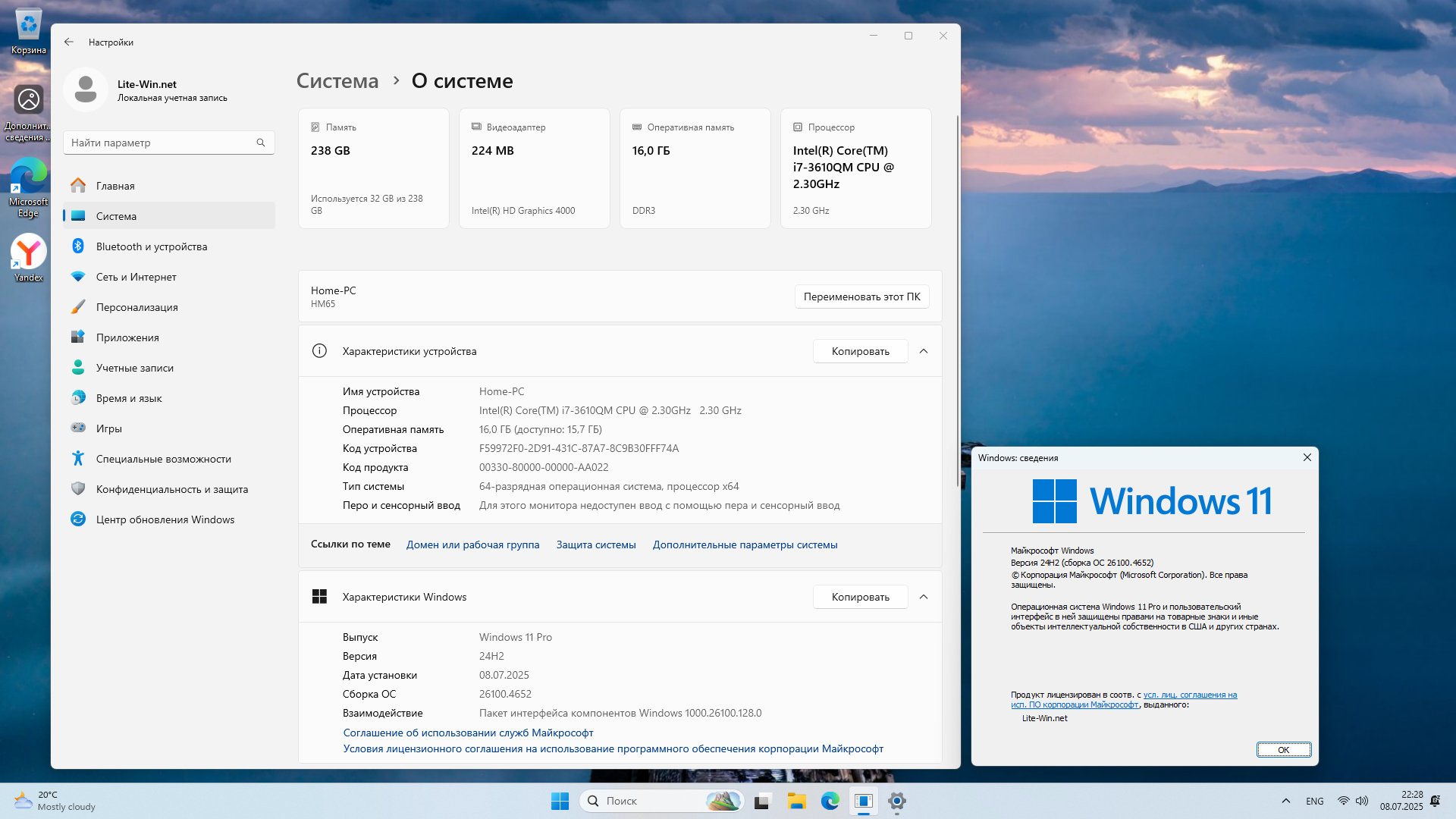The width and height of the screenshot is (1456, 819).
Task: Open Центр обновления Windows
Action: [165, 519]
